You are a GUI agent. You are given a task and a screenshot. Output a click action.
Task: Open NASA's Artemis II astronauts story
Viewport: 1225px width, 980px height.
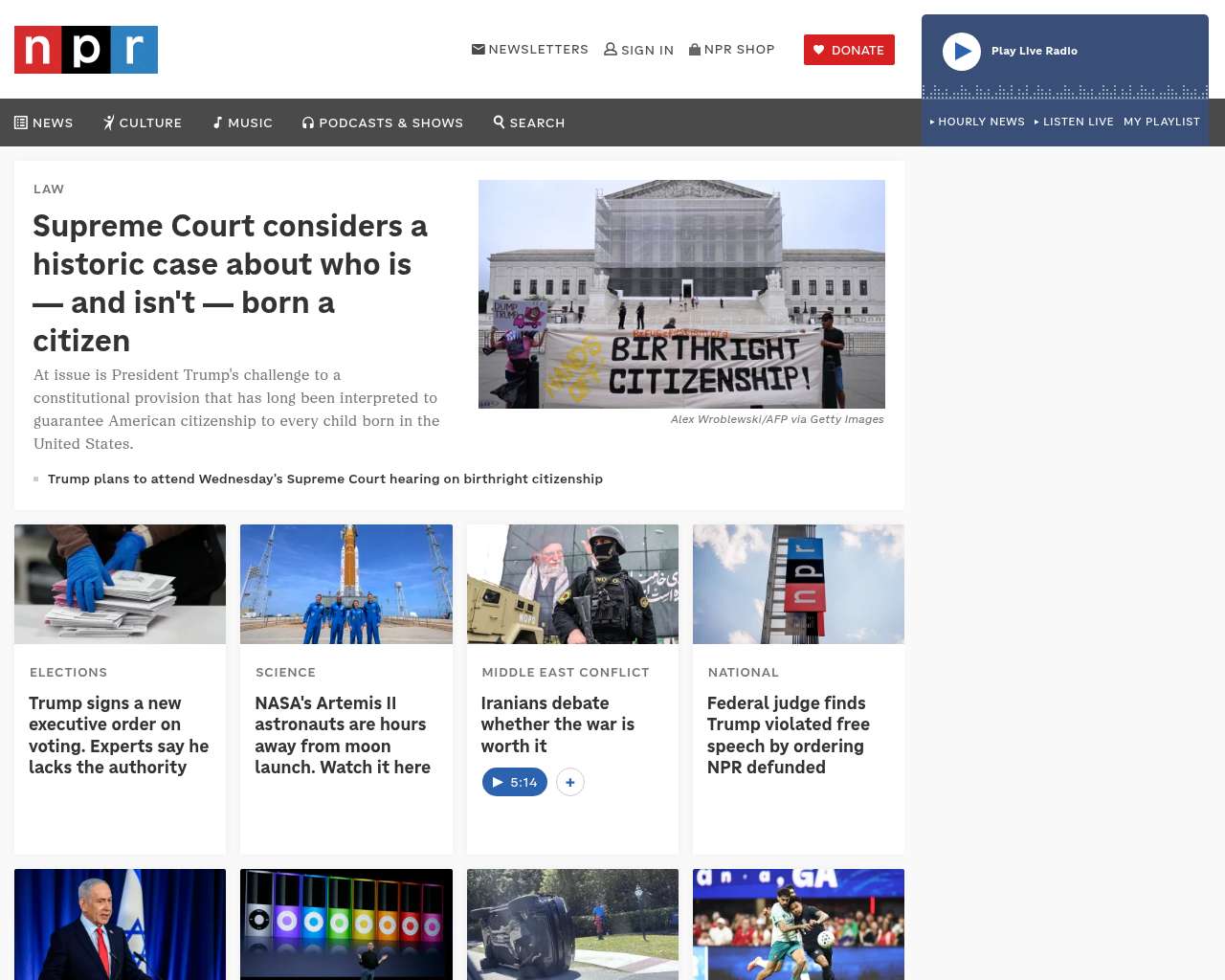pyautogui.click(x=343, y=735)
